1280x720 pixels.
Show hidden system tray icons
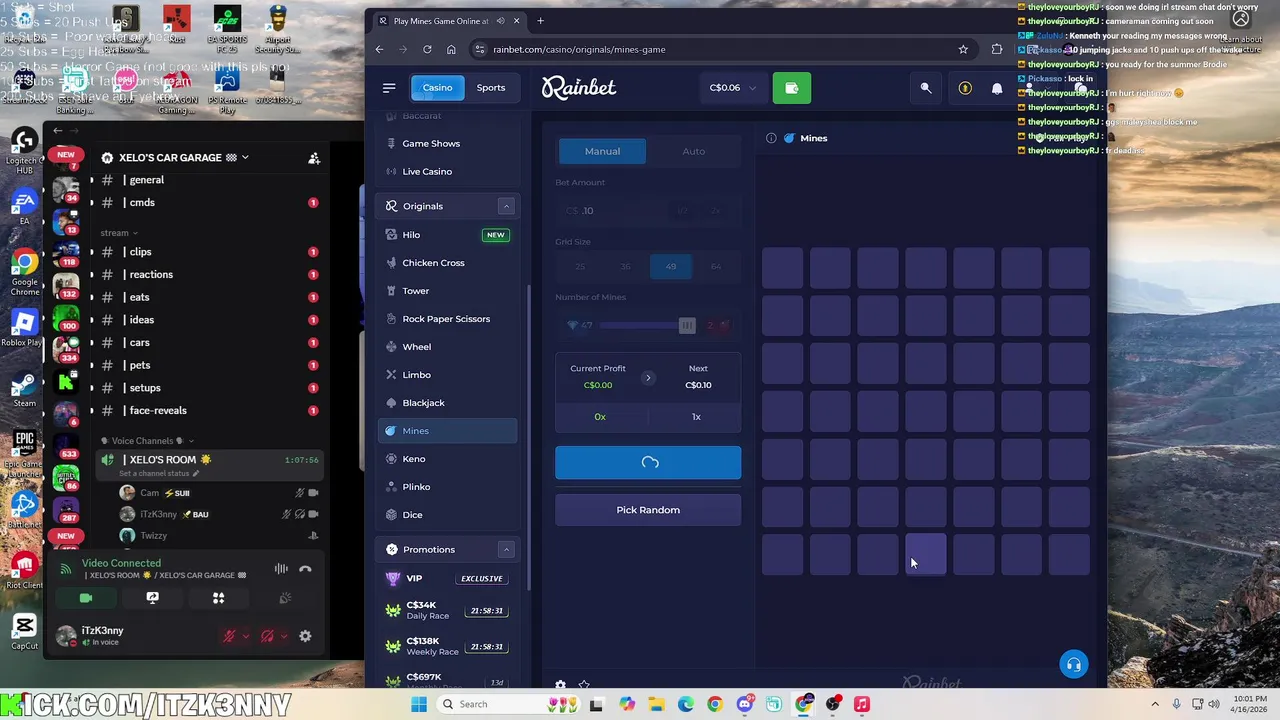(1155, 704)
